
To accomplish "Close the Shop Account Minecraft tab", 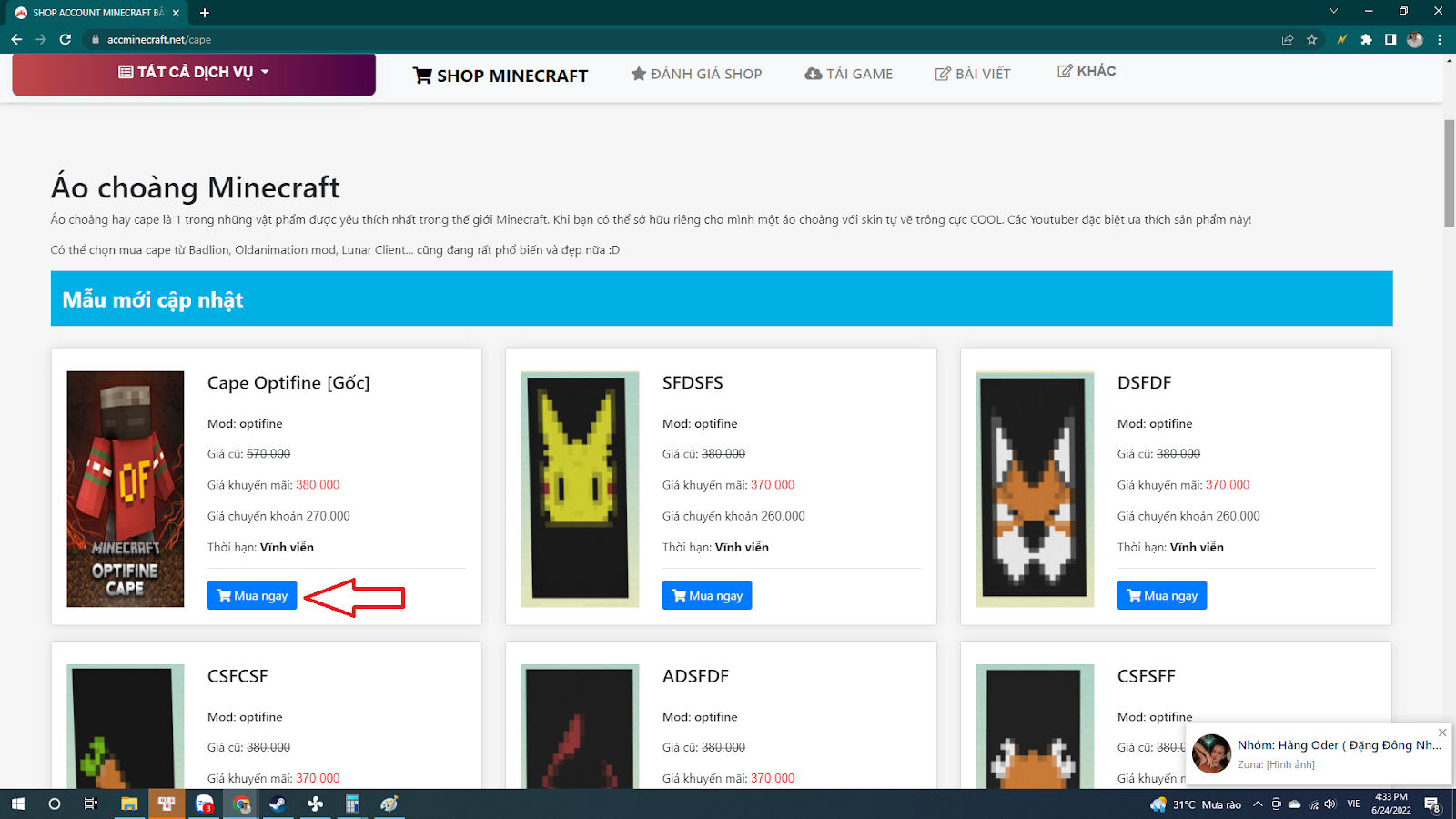I will (176, 13).
